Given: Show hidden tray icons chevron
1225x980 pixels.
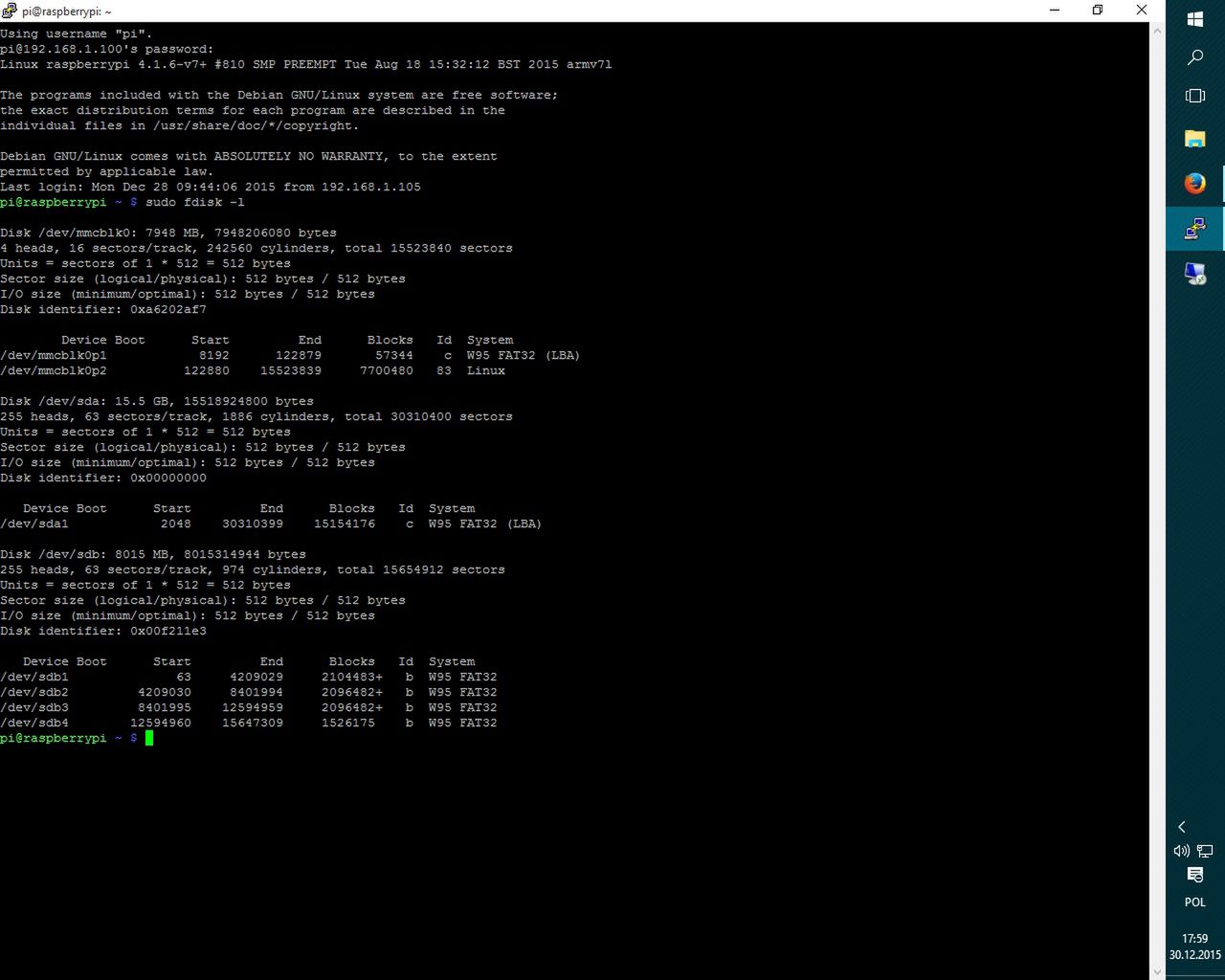Looking at the screenshot, I should [1182, 827].
